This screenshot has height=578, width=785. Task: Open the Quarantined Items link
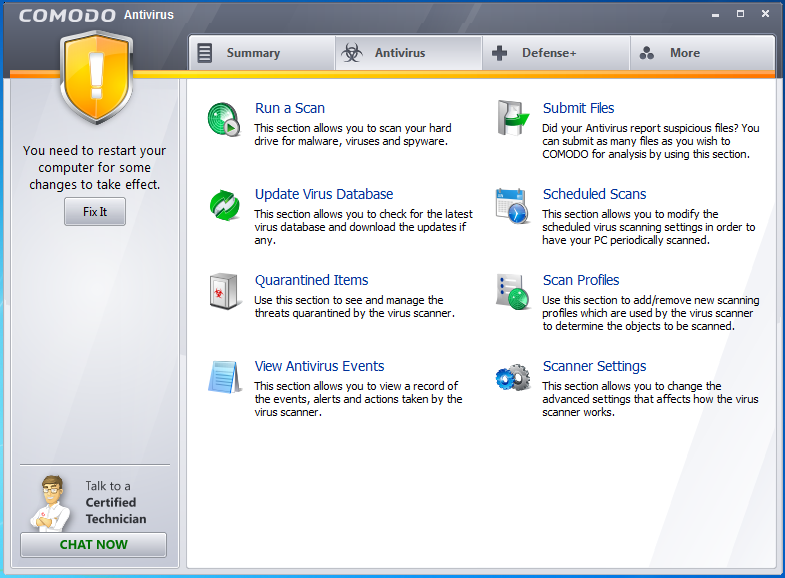tap(311, 280)
